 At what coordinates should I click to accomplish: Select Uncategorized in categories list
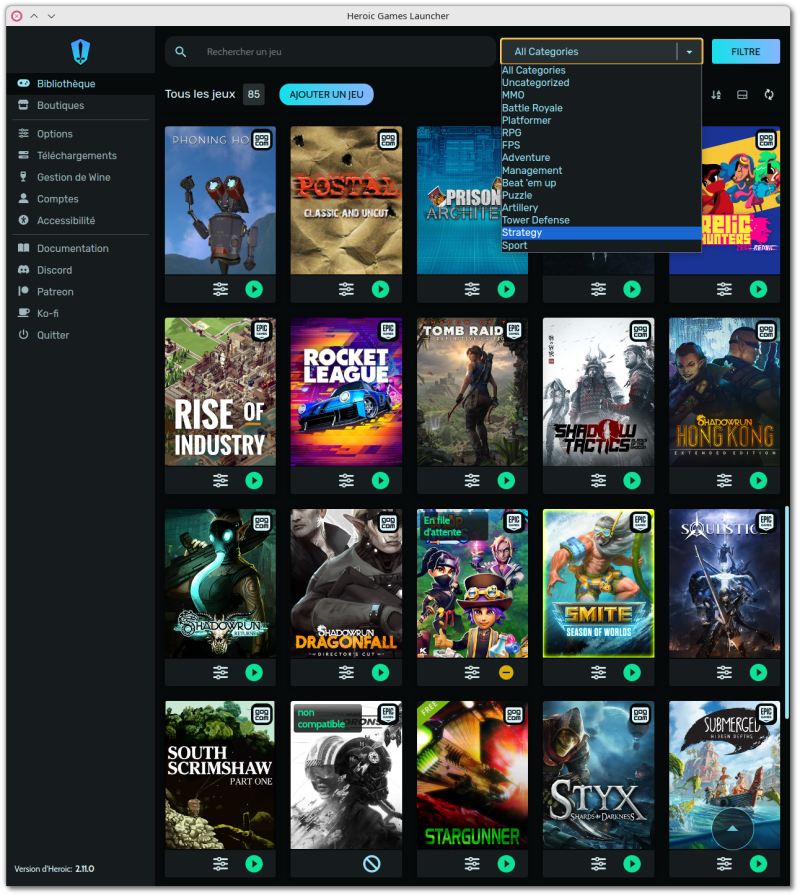click(x=601, y=83)
